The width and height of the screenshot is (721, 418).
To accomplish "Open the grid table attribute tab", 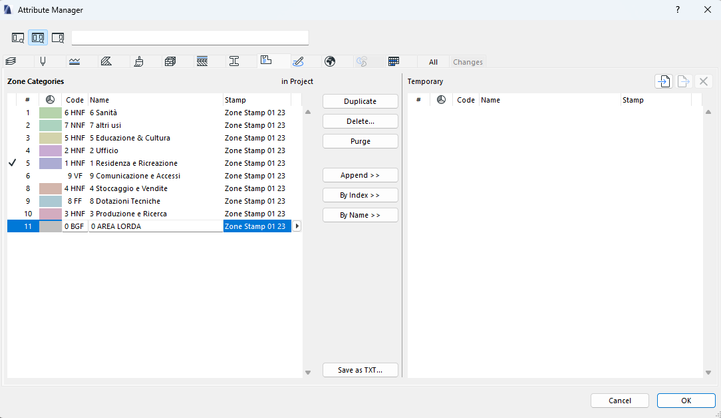I will tap(394, 61).
